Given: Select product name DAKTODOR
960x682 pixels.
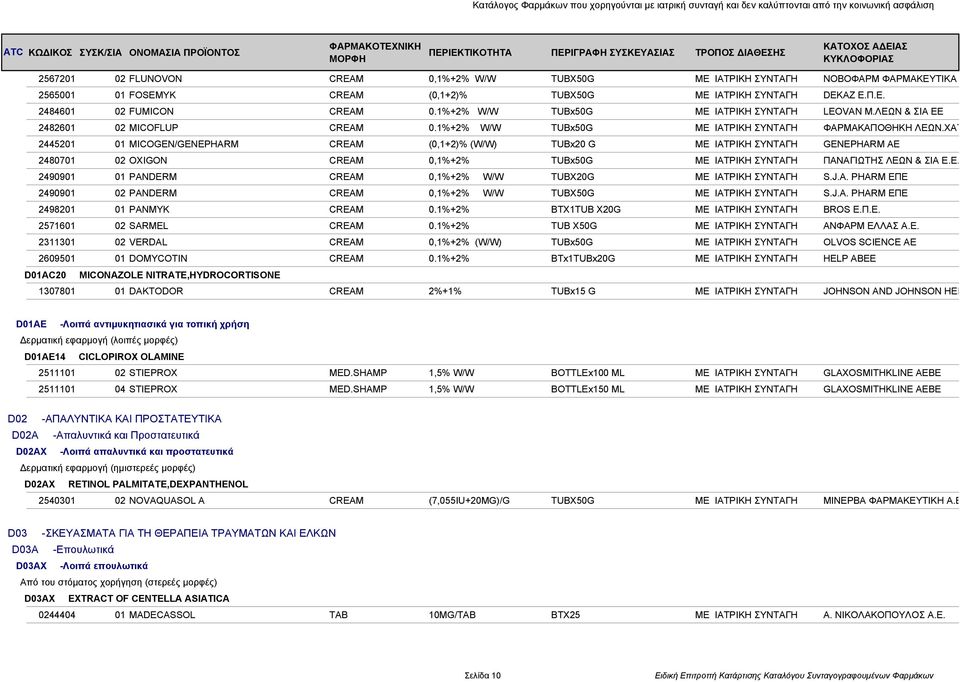Looking at the screenshot, I should tap(156, 291).
